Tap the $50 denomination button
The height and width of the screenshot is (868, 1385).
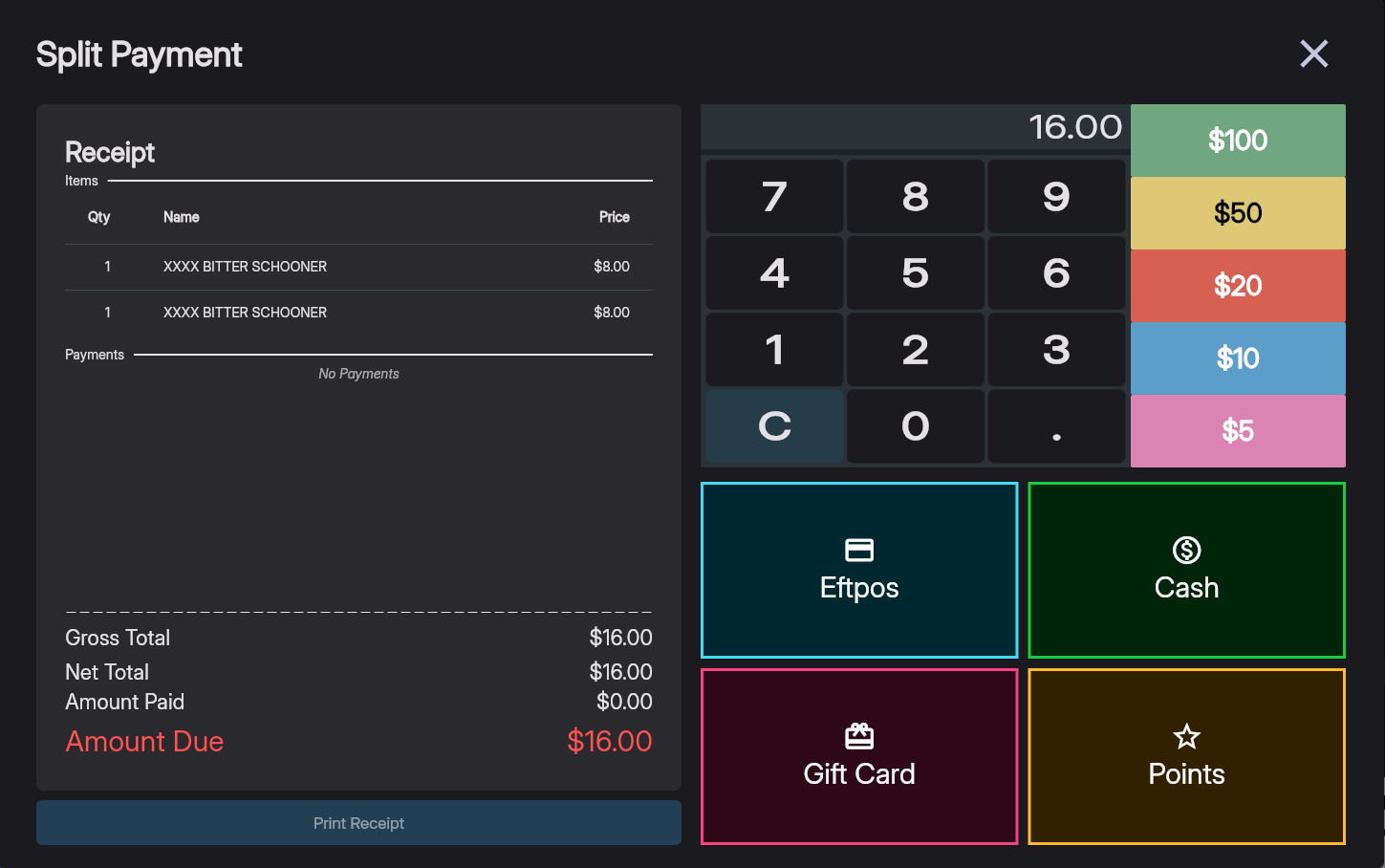click(x=1237, y=212)
